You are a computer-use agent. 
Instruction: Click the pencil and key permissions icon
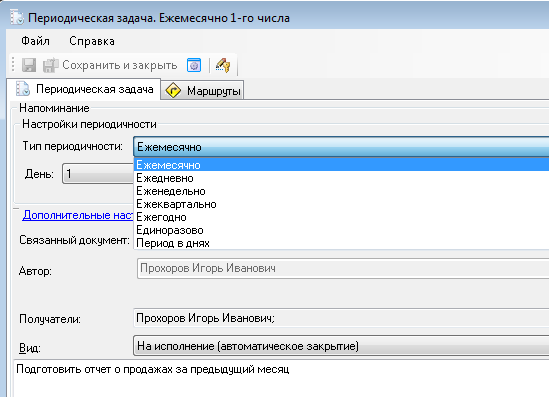[223, 65]
